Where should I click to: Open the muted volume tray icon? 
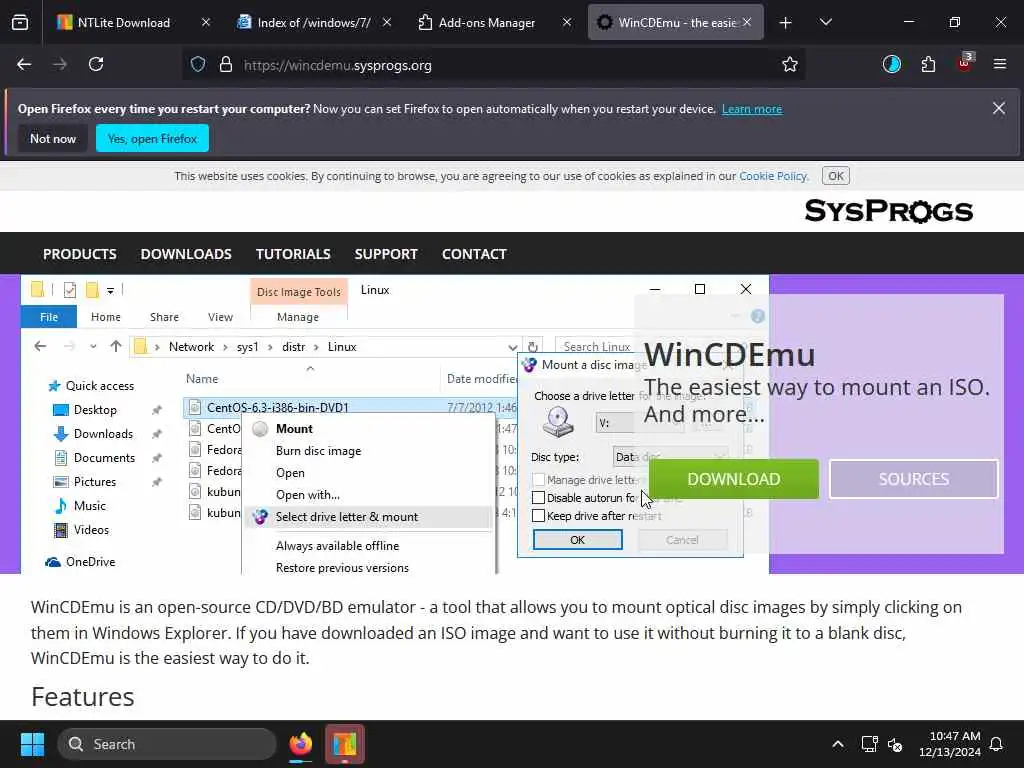coord(895,744)
